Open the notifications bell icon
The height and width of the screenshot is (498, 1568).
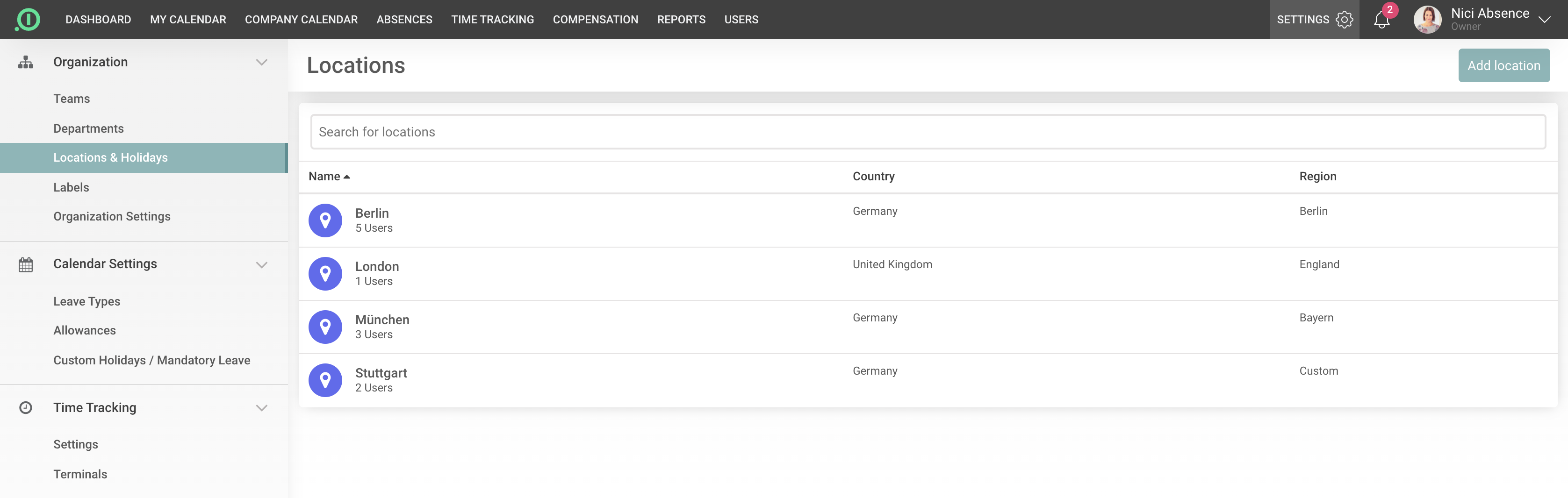click(1381, 20)
